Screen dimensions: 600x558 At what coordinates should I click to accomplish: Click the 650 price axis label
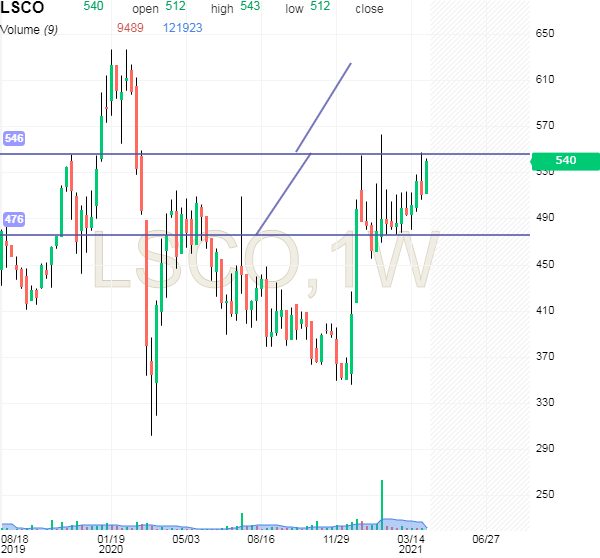coord(545,33)
